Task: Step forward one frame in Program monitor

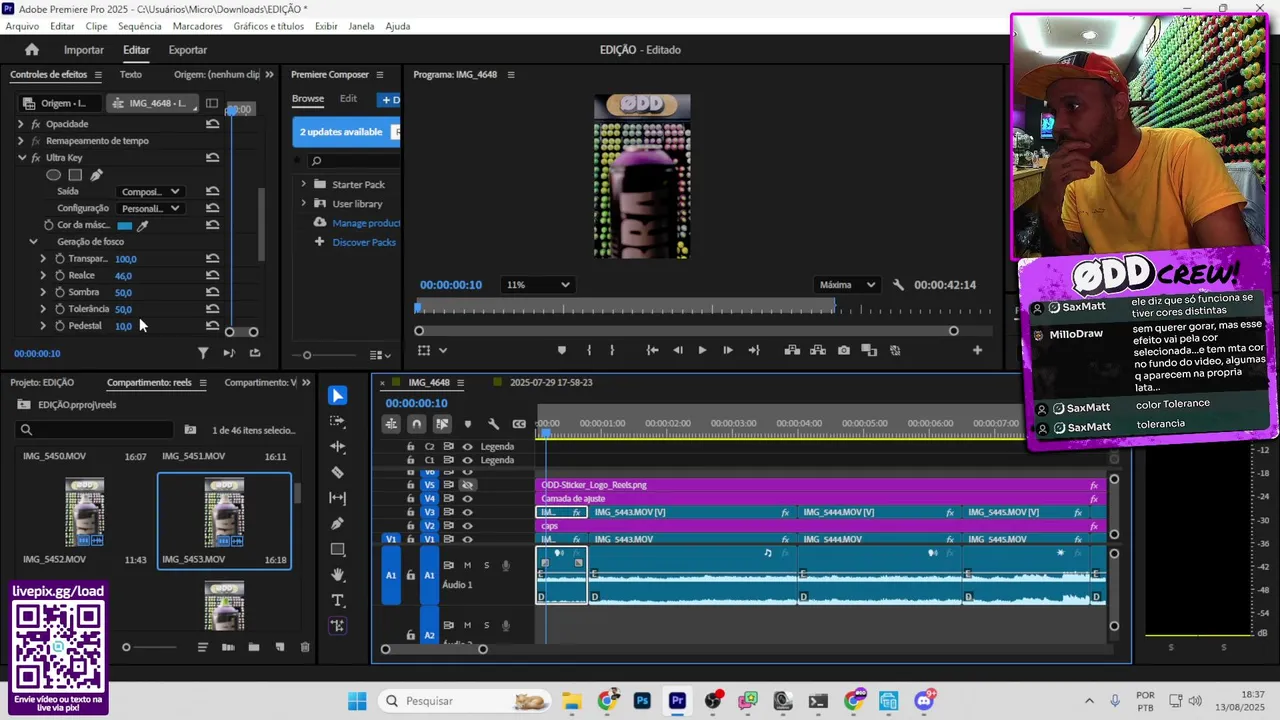Action: pos(727,350)
